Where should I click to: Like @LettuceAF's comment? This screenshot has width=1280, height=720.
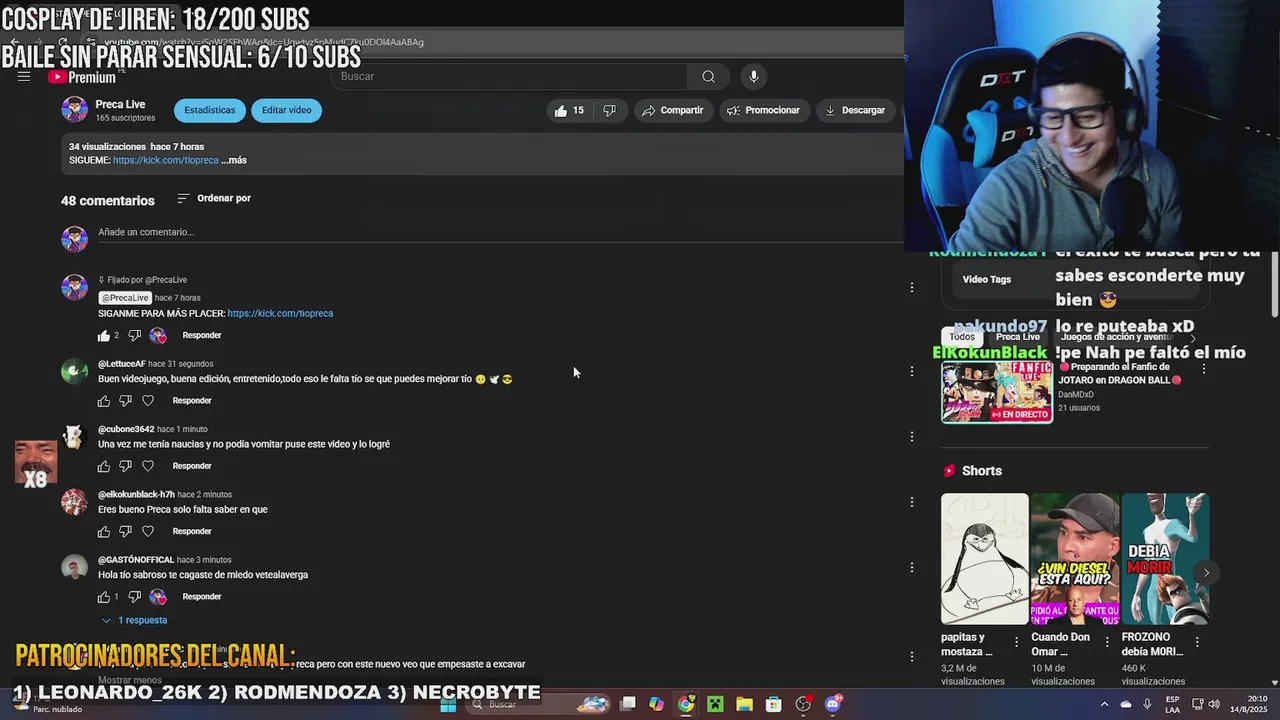click(x=104, y=401)
